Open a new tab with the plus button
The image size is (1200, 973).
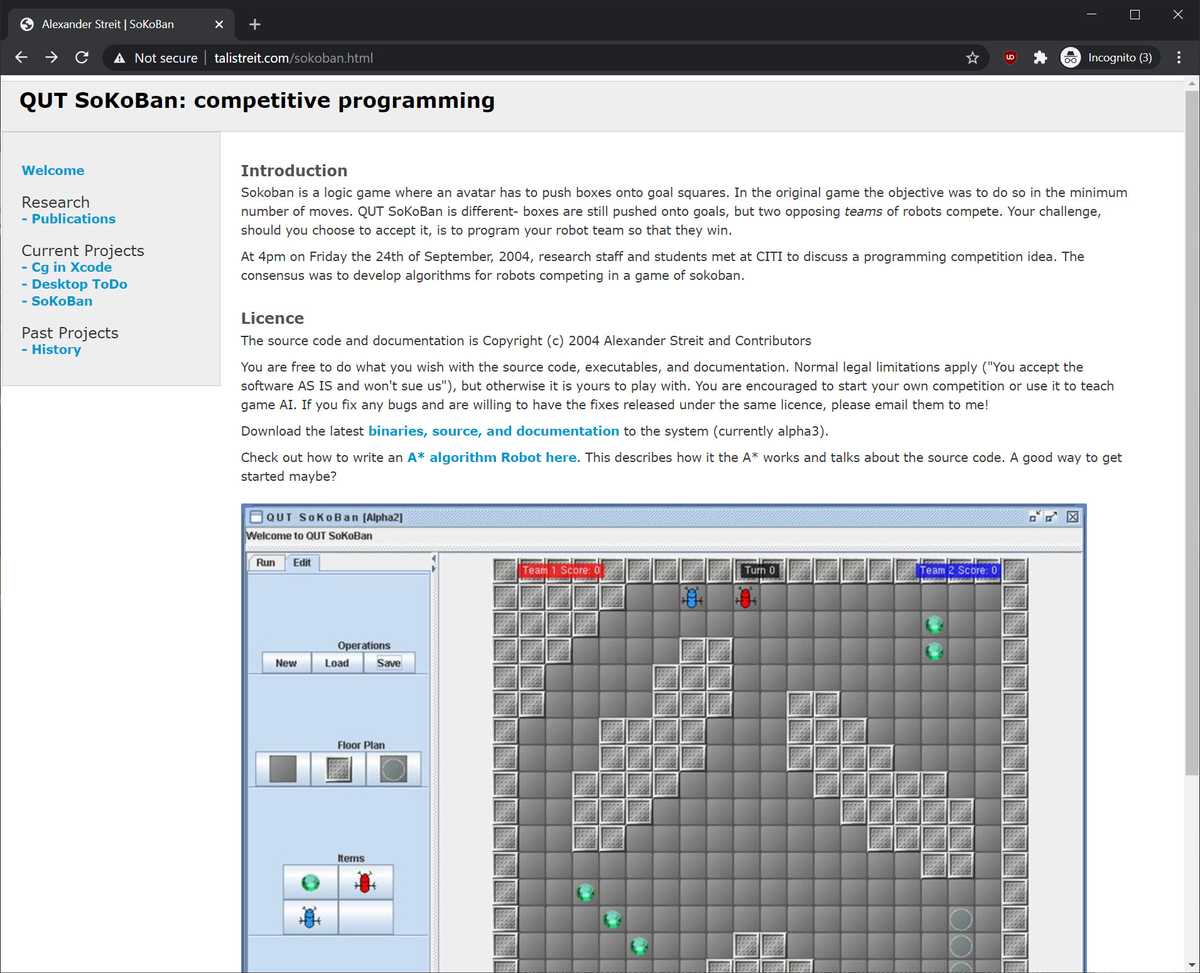(255, 24)
